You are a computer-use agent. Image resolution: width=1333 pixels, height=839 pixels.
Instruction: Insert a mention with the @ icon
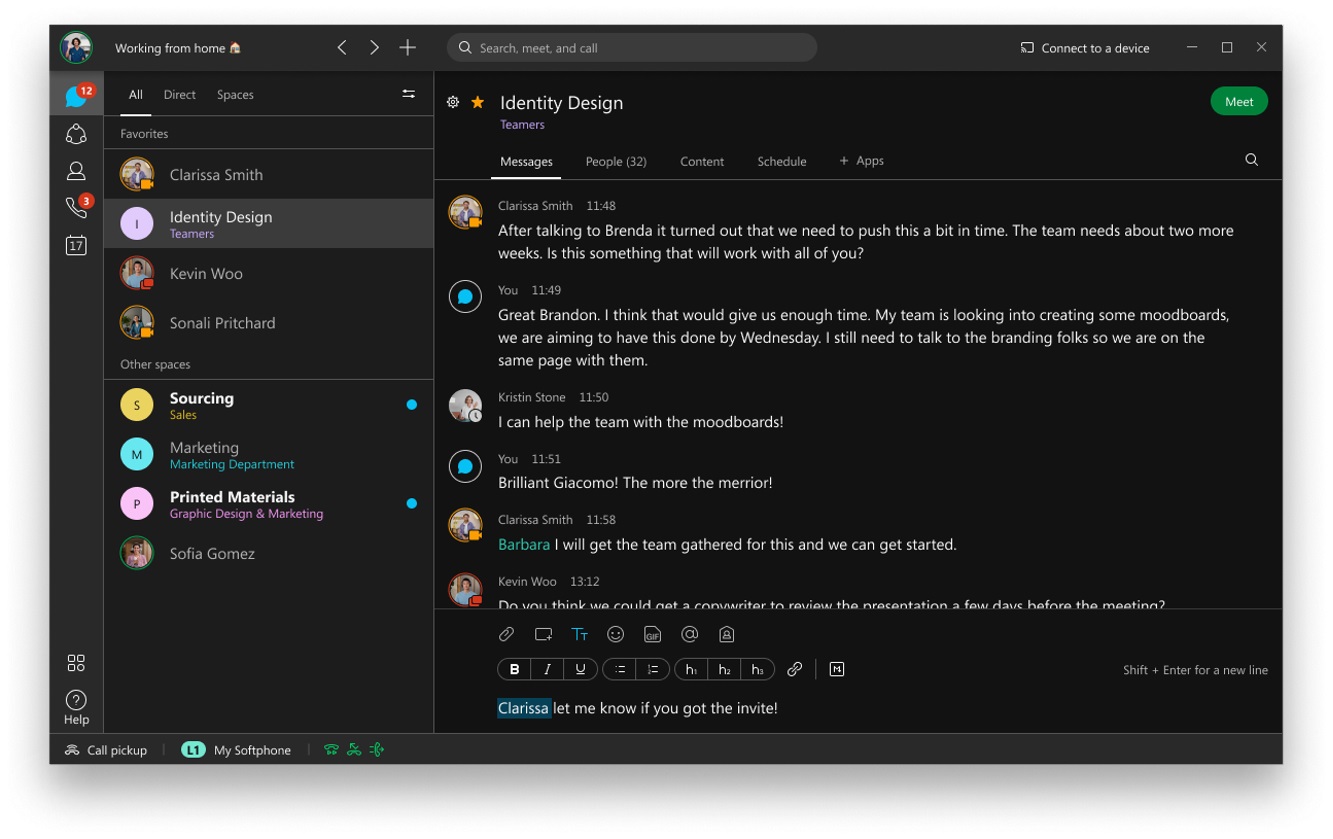coord(689,634)
